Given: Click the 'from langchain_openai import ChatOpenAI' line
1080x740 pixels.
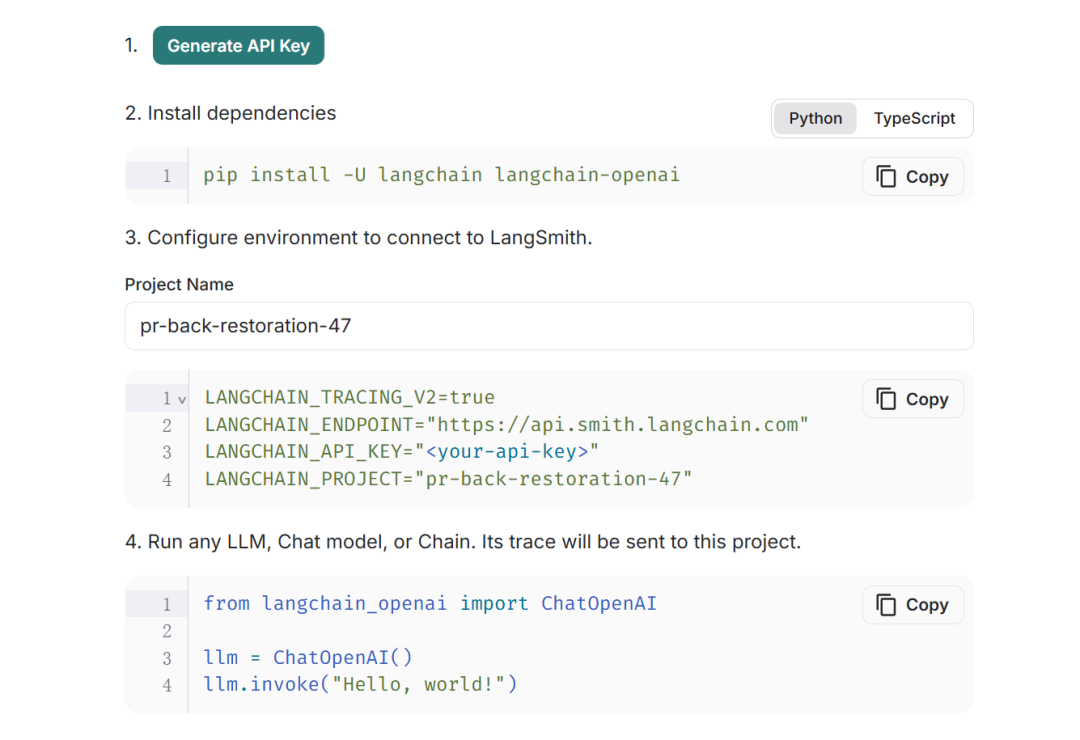Looking at the screenshot, I should (430, 604).
